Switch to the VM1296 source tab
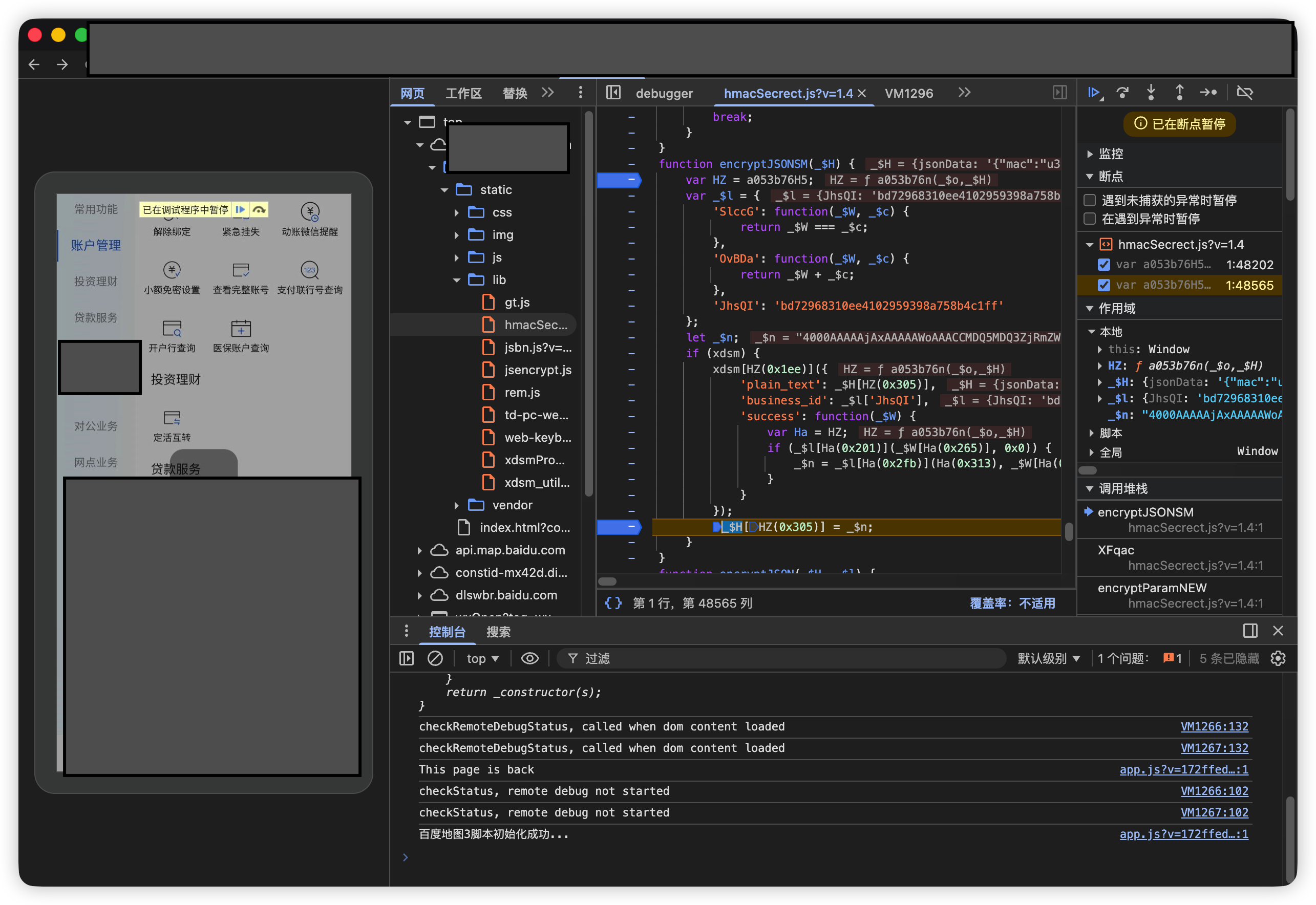 point(909,93)
